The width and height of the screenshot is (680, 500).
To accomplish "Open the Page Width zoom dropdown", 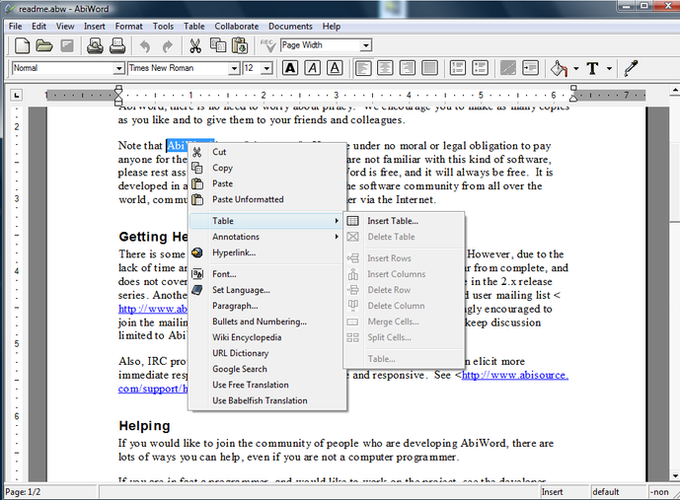I will 366,45.
